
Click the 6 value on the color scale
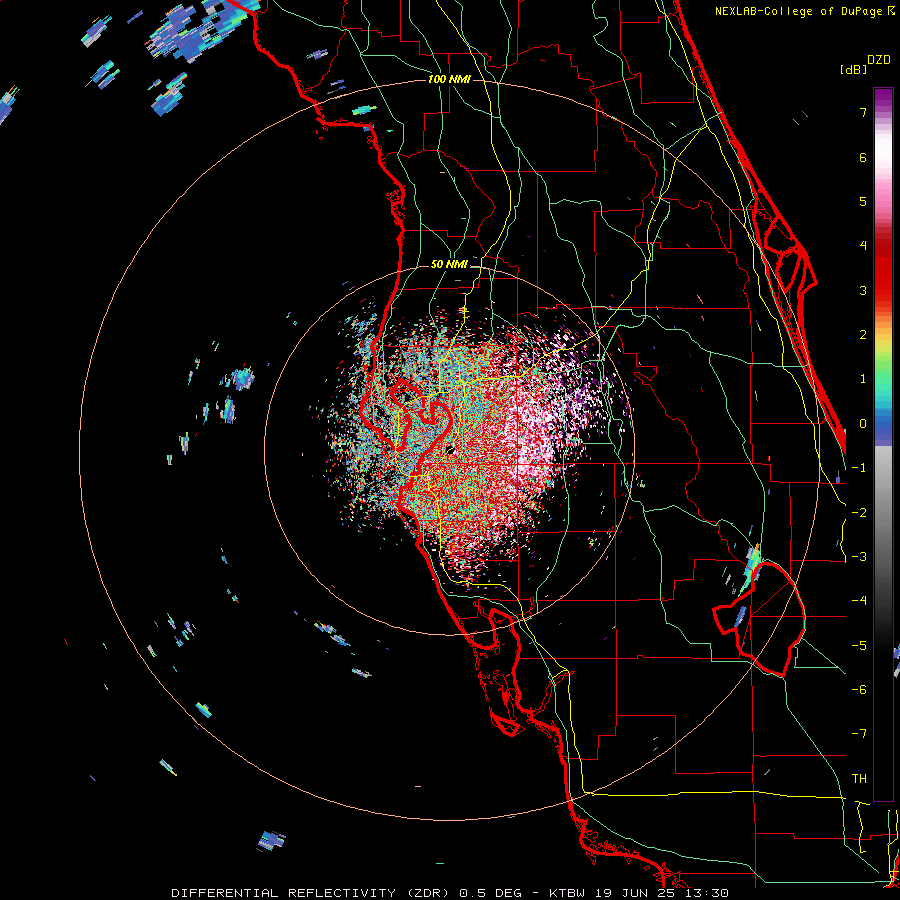tap(863, 157)
